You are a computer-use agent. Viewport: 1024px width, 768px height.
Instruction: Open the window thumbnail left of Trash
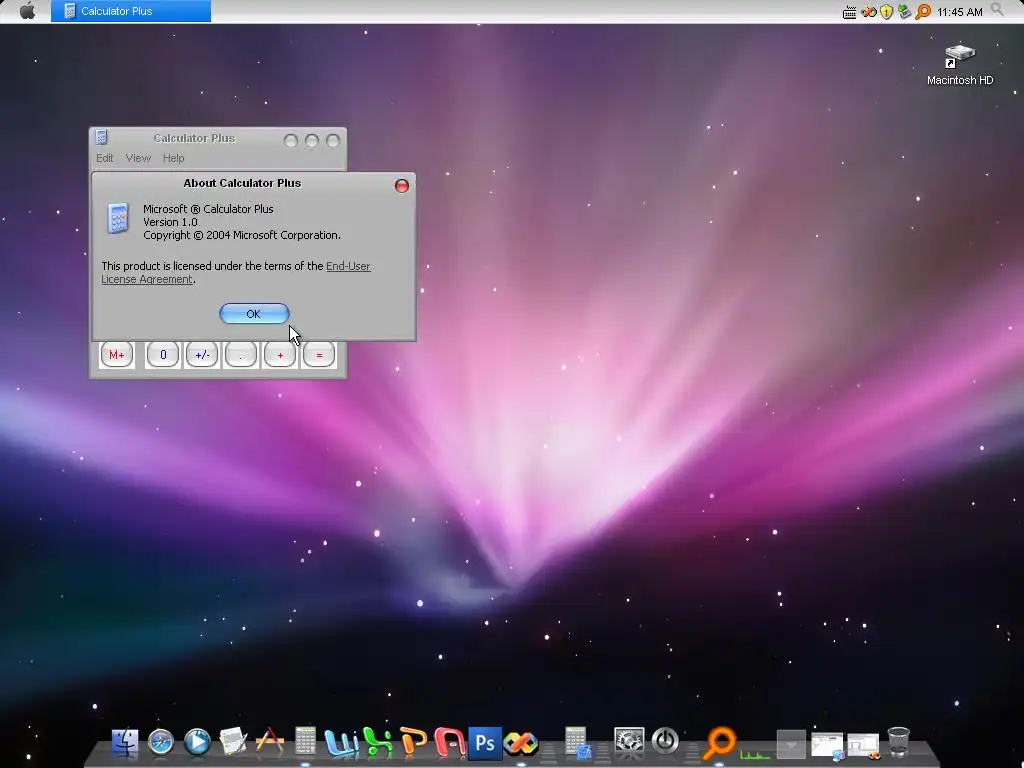tap(863, 745)
